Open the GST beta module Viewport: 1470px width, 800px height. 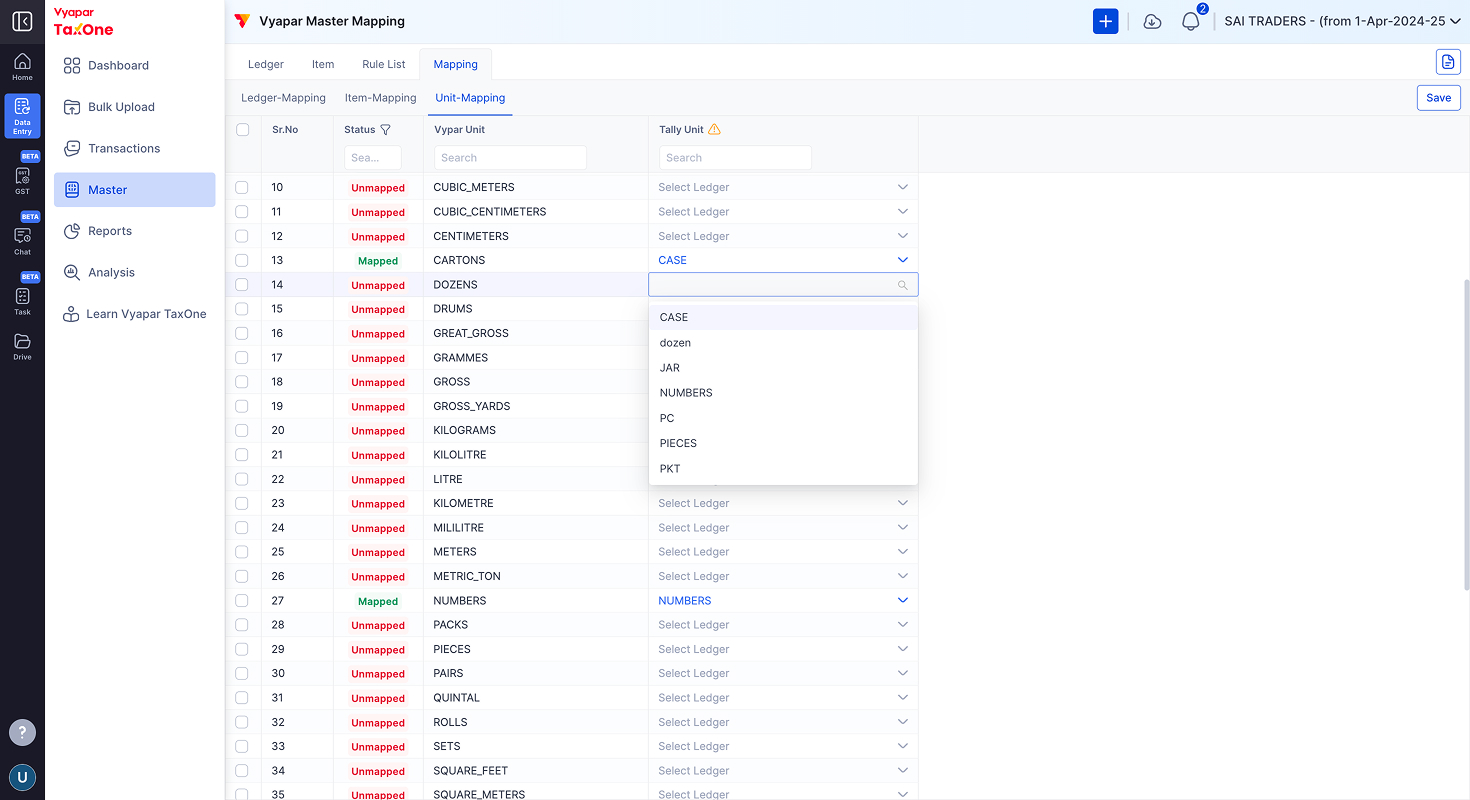[x=22, y=180]
